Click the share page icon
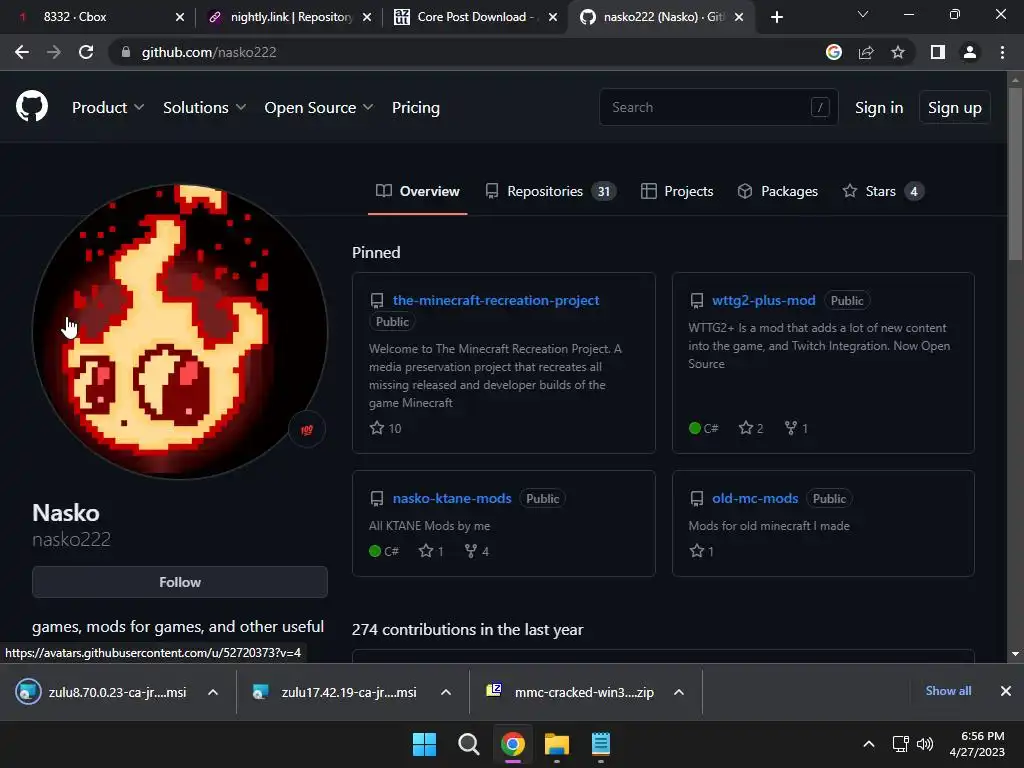The width and height of the screenshot is (1024, 768). (x=866, y=52)
